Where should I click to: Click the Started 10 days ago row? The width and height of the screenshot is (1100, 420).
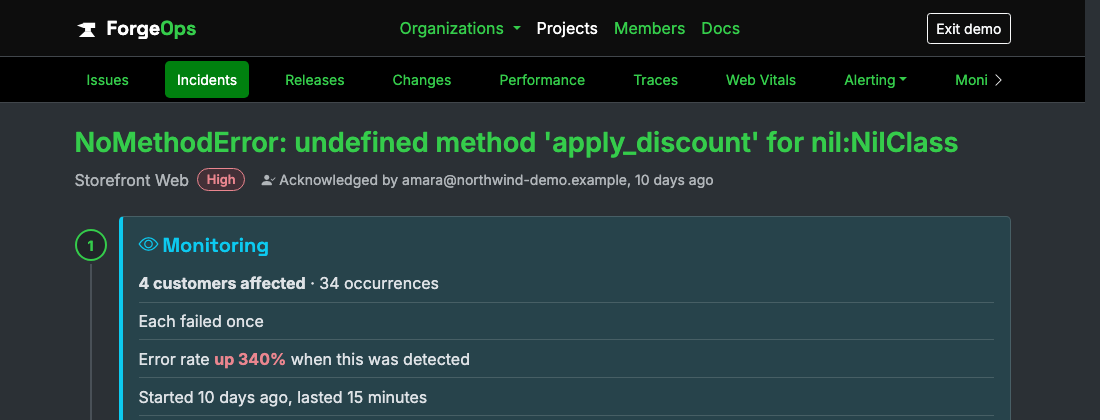point(566,397)
